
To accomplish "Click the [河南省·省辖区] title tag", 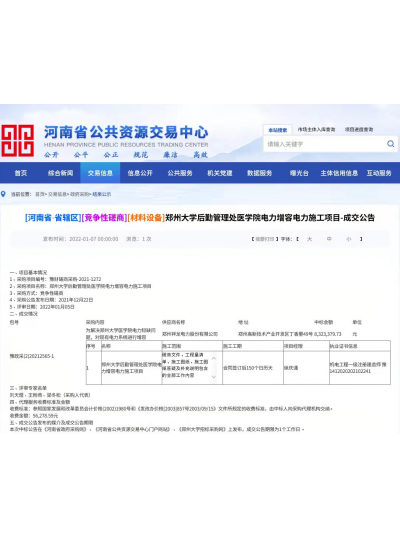I will tap(53, 218).
